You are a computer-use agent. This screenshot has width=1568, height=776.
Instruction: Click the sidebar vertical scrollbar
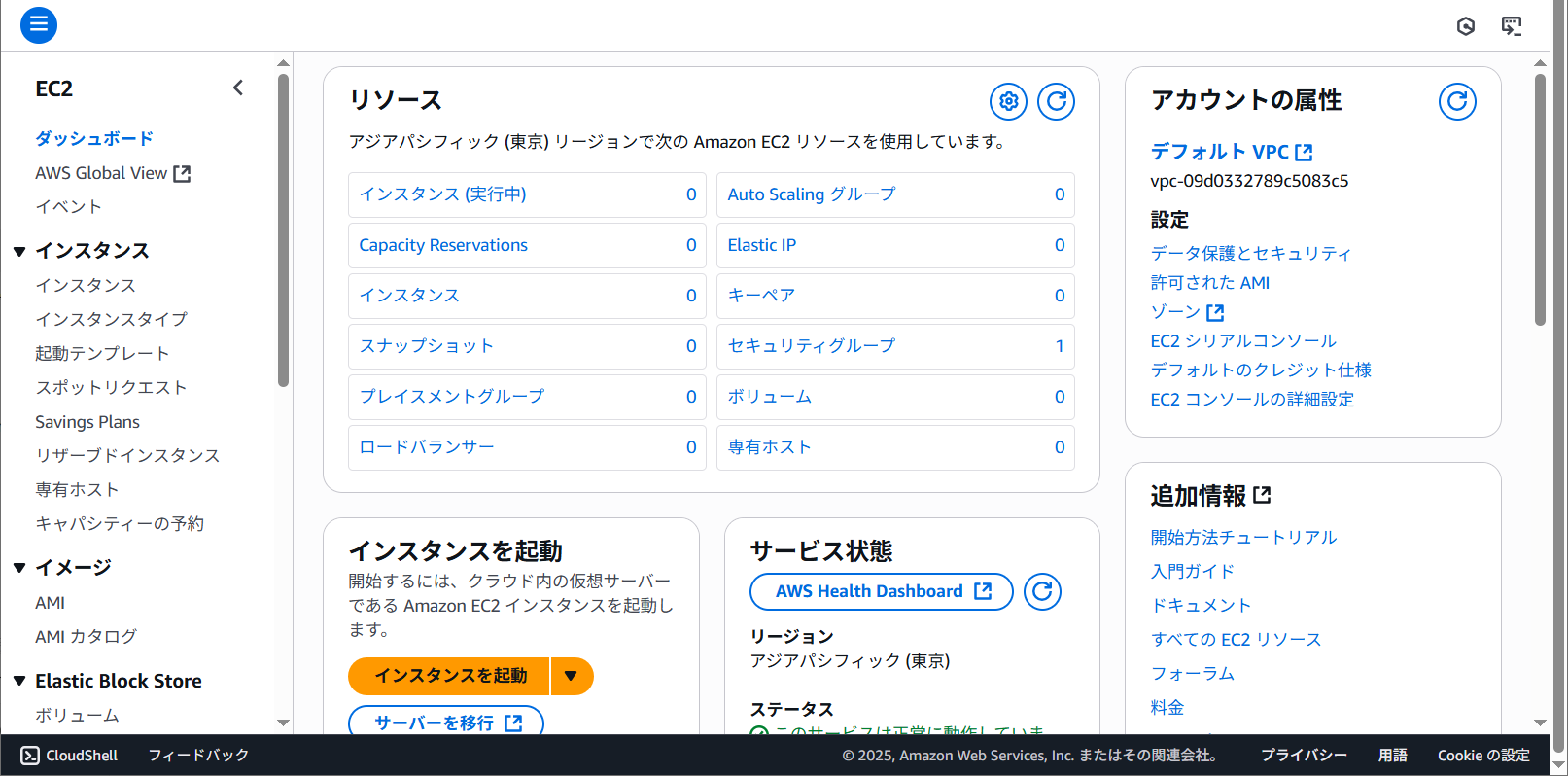tap(283, 233)
